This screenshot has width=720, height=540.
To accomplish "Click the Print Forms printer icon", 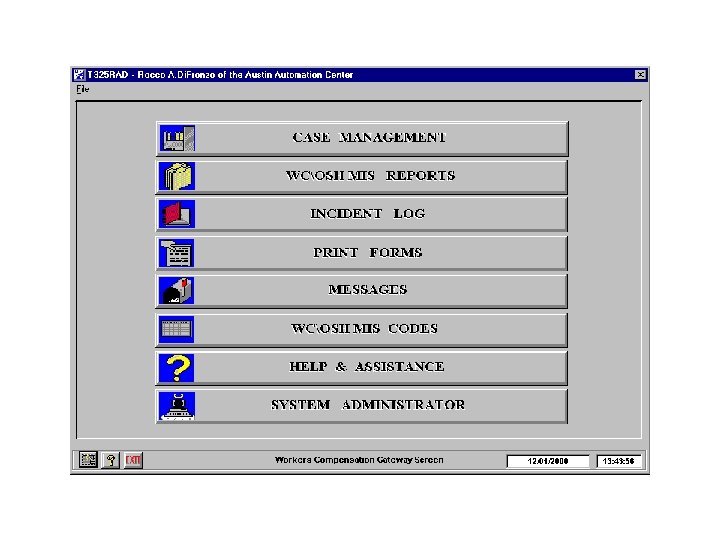I will 177,253.
